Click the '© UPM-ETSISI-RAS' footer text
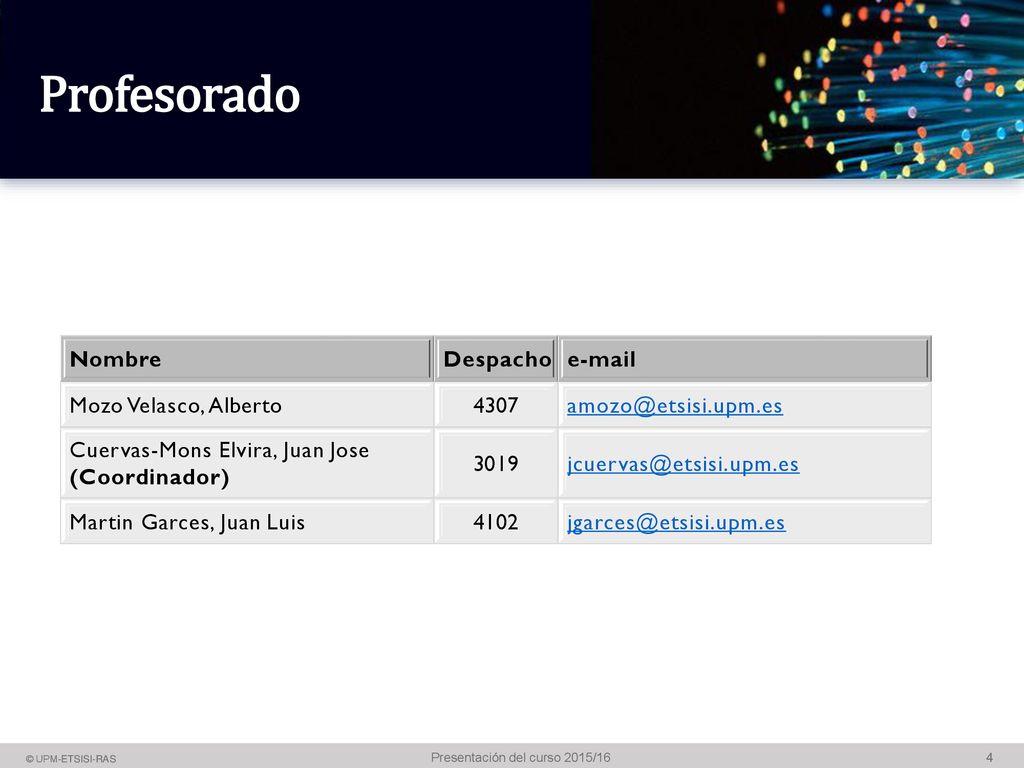1024x768 pixels. tap(71, 759)
